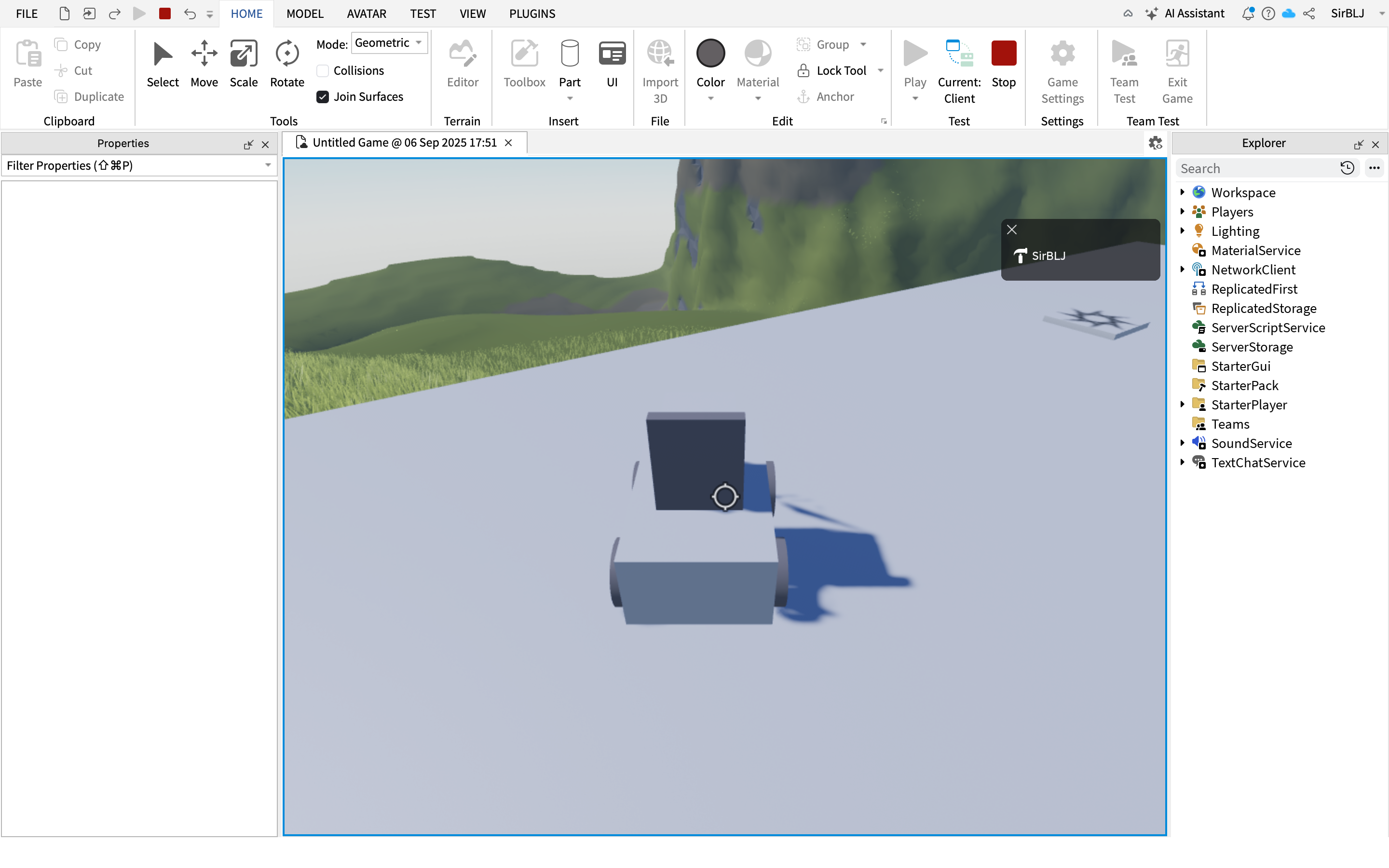Click Import 3D file button
This screenshot has width=1389, height=868.
click(x=660, y=71)
